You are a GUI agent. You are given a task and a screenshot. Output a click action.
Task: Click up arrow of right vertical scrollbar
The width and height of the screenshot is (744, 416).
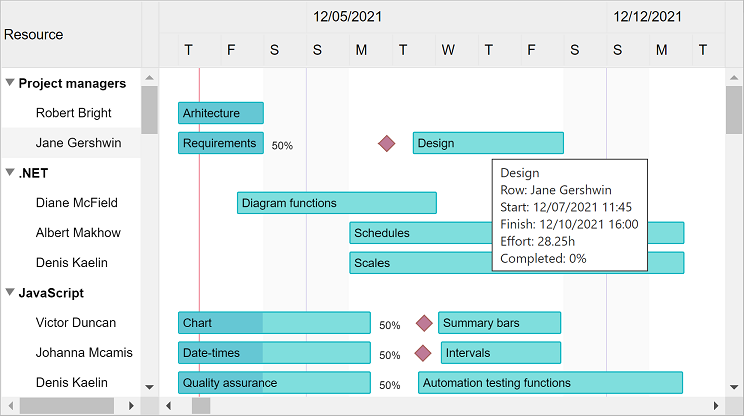pos(734,77)
